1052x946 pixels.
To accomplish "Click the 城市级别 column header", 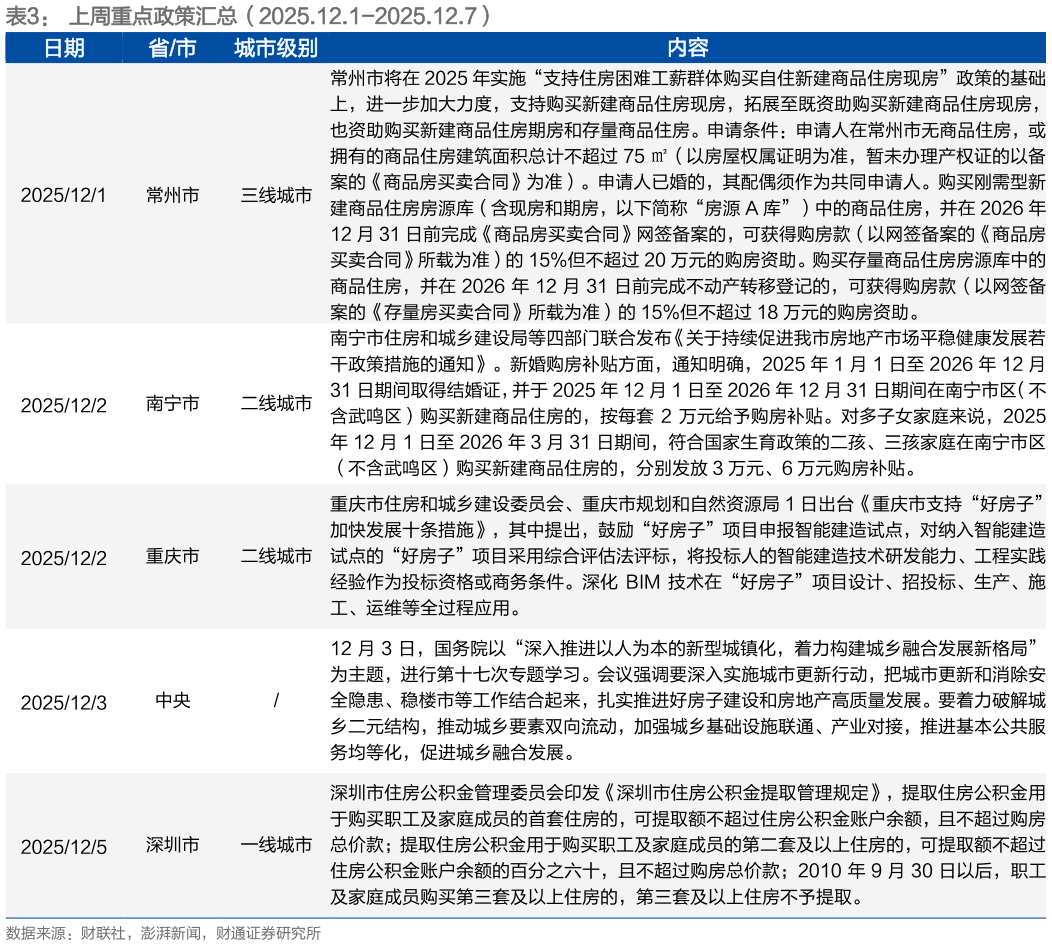I will pyautogui.click(x=276, y=48).
